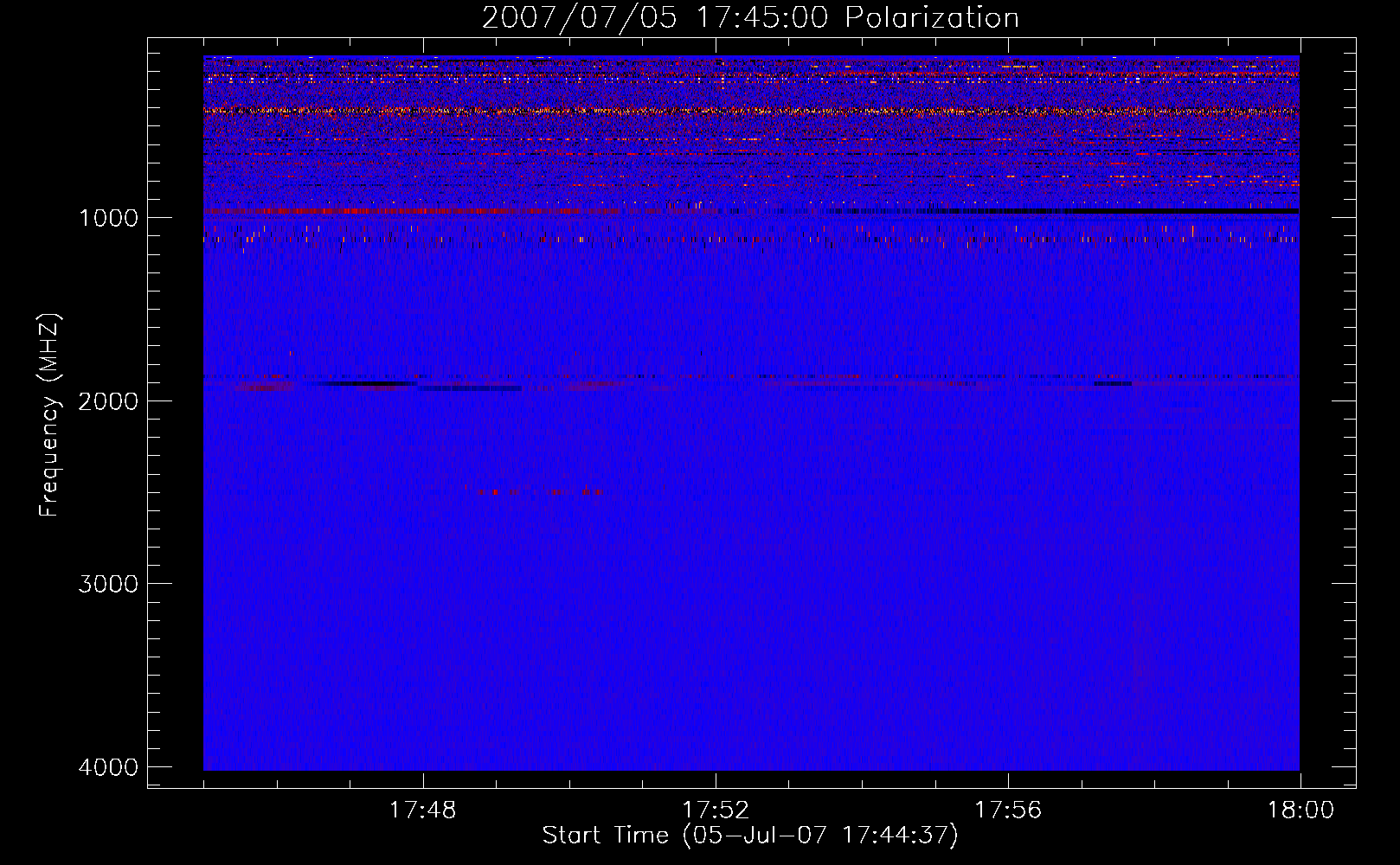Click the 1000 frequency tick label
This screenshot has width=1400, height=865.
pos(108,218)
